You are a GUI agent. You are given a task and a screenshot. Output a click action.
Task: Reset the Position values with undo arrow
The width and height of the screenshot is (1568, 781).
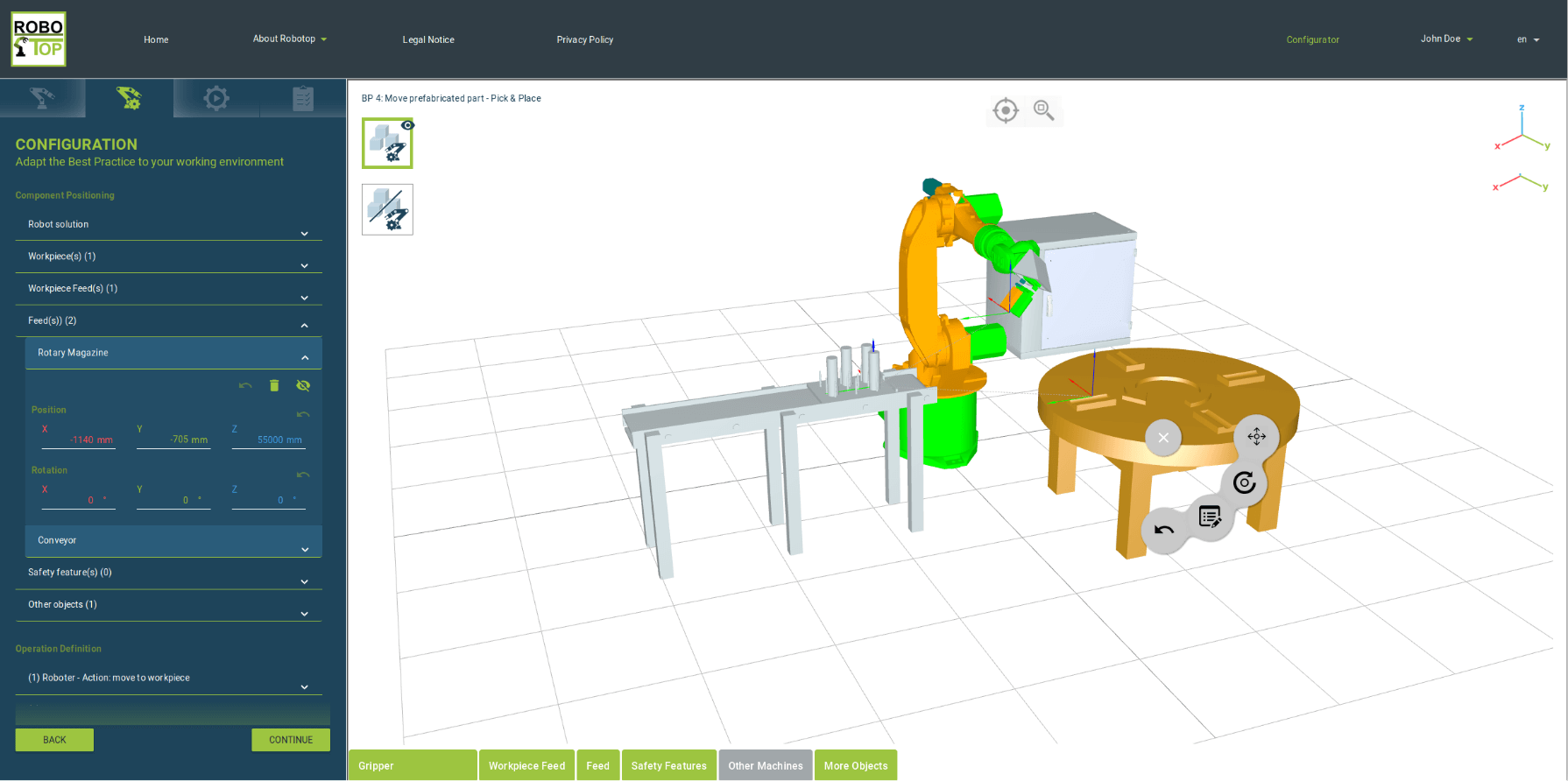(303, 414)
